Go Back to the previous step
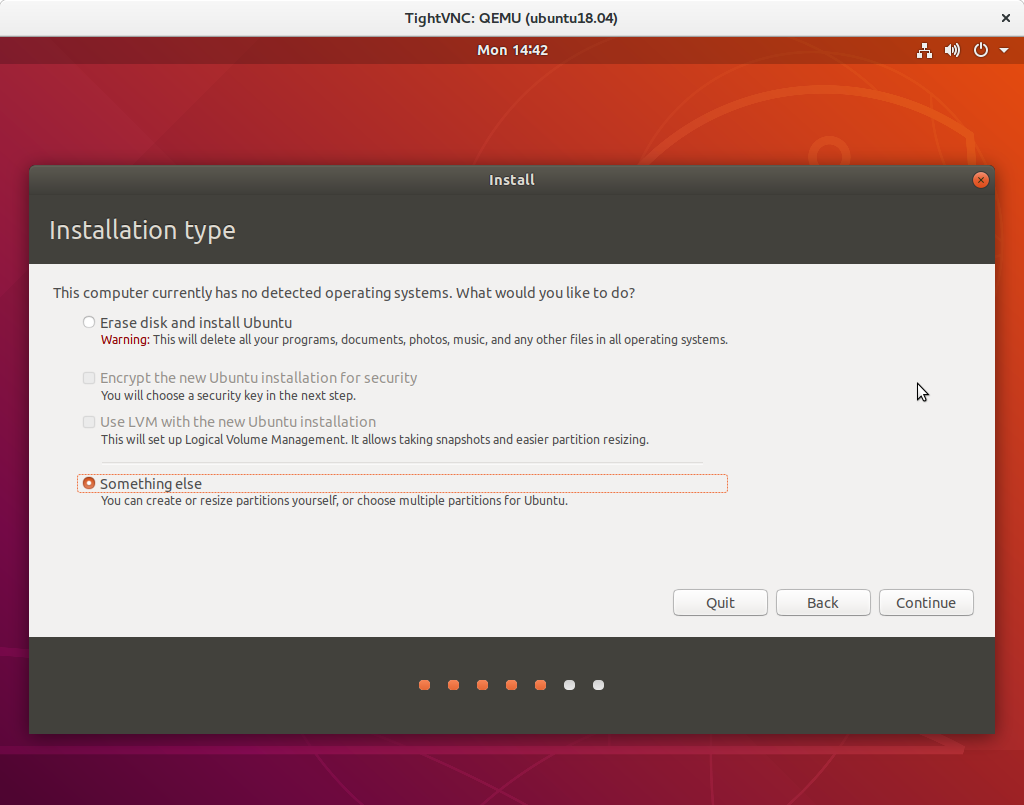 (823, 603)
